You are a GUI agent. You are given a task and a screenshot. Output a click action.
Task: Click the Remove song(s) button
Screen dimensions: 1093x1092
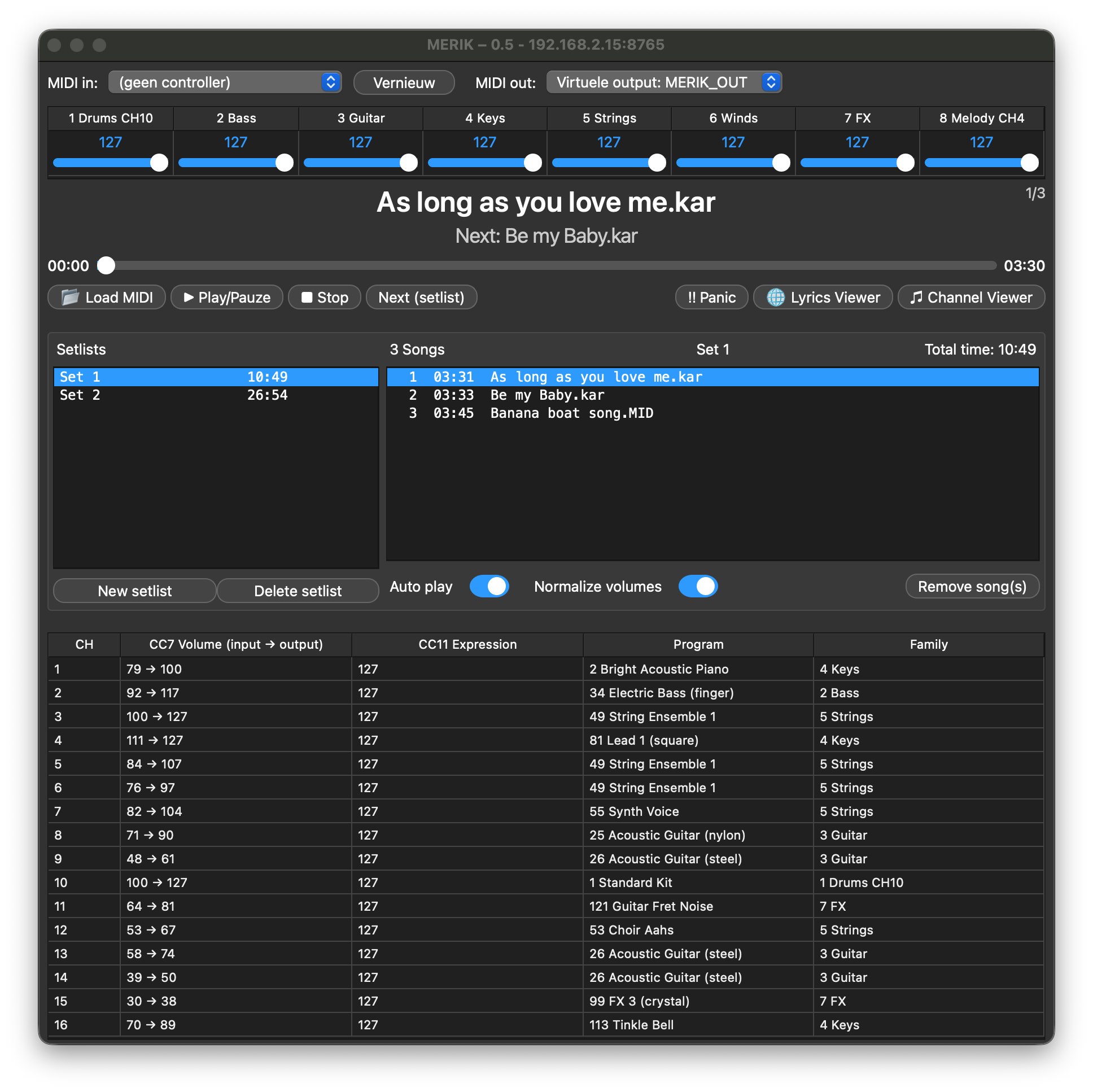[972, 586]
